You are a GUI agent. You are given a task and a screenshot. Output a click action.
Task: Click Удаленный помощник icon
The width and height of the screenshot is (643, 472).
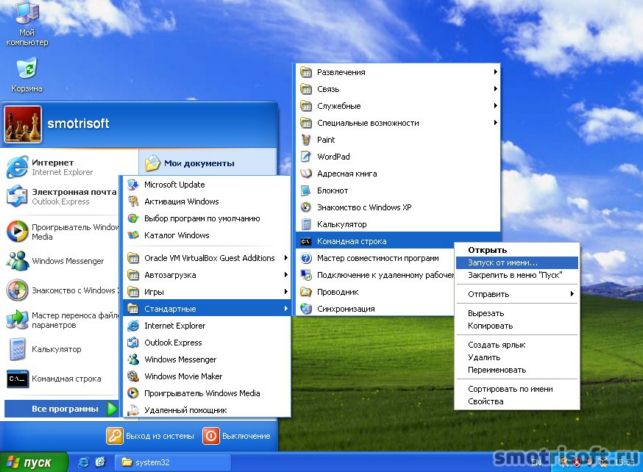click(x=133, y=410)
